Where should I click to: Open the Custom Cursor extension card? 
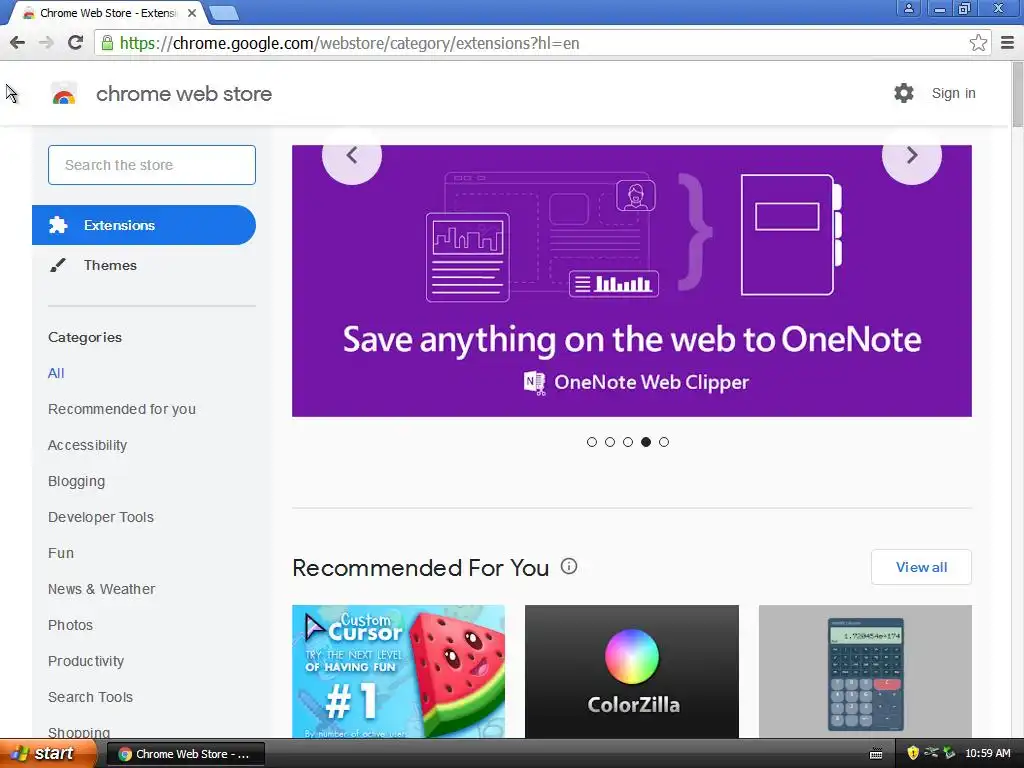point(398,671)
